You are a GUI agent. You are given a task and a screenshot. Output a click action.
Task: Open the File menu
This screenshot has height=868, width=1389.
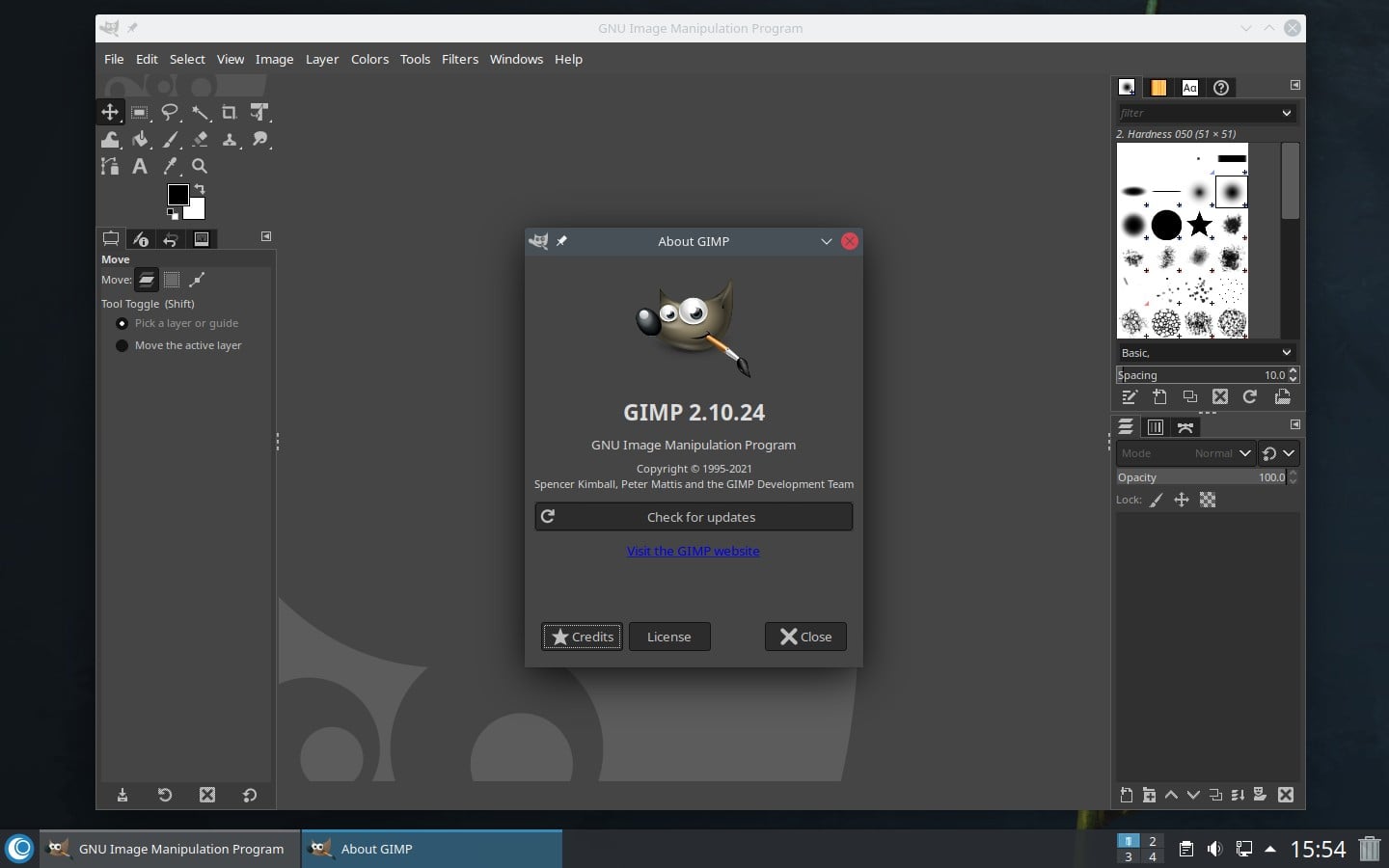(x=114, y=59)
